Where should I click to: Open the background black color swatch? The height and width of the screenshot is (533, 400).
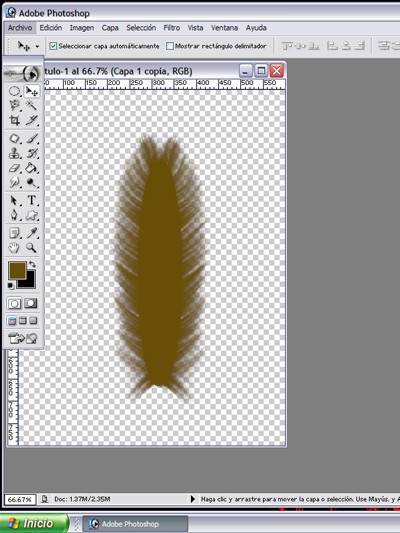[x=29, y=282]
